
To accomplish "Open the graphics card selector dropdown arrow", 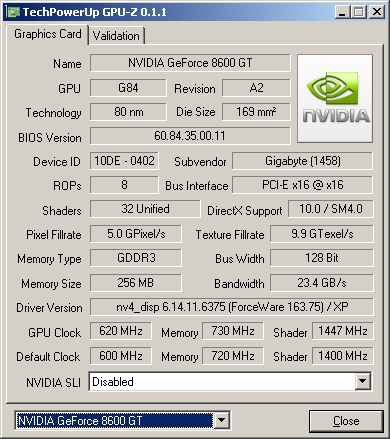I will [221, 421].
